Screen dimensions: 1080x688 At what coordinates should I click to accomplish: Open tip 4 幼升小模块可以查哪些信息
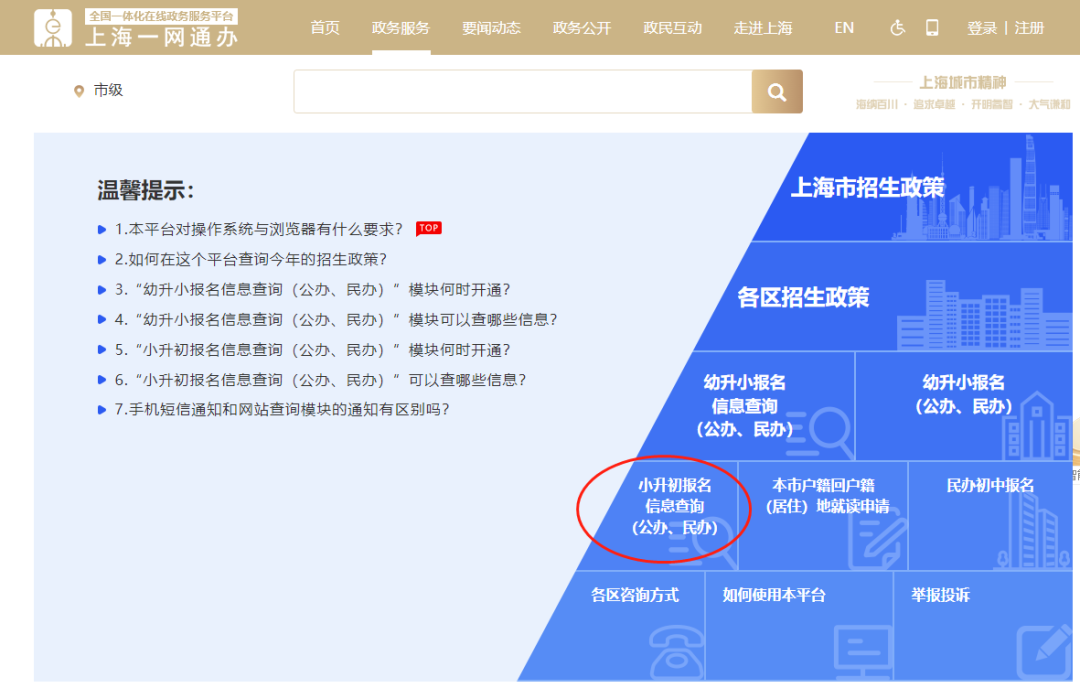point(336,320)
